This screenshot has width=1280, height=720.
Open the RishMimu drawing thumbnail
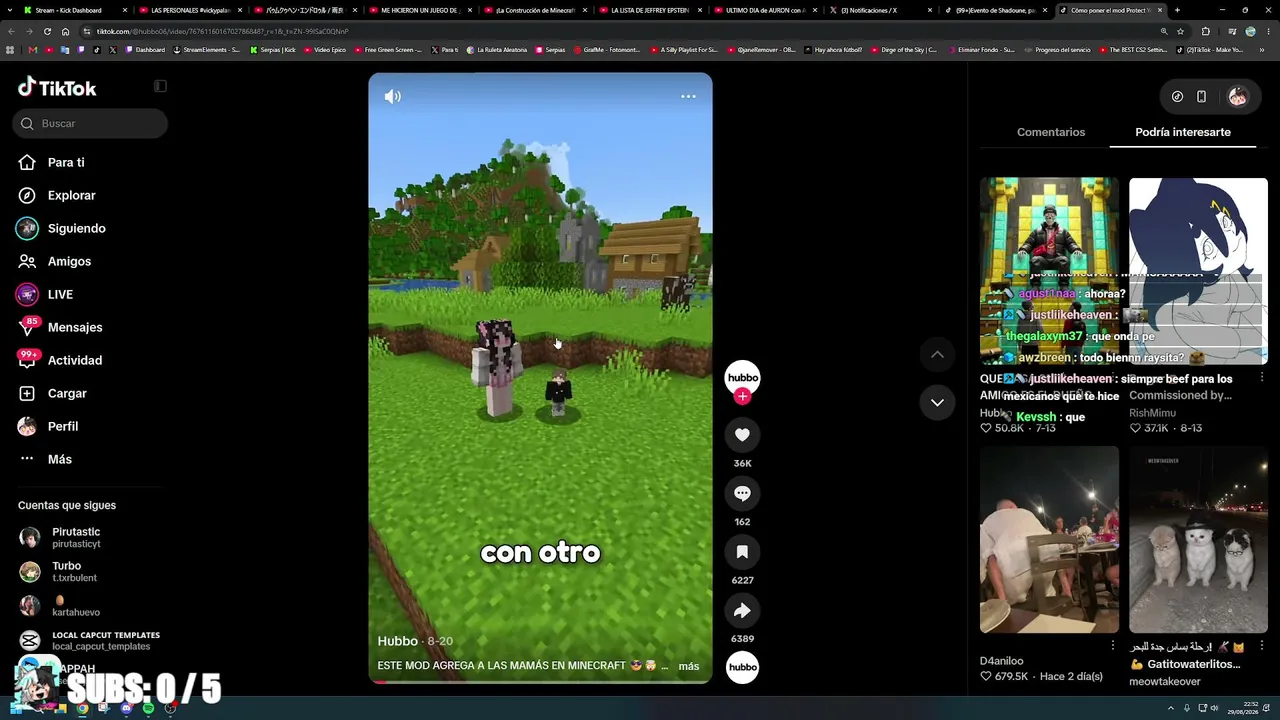point(1198,271)
